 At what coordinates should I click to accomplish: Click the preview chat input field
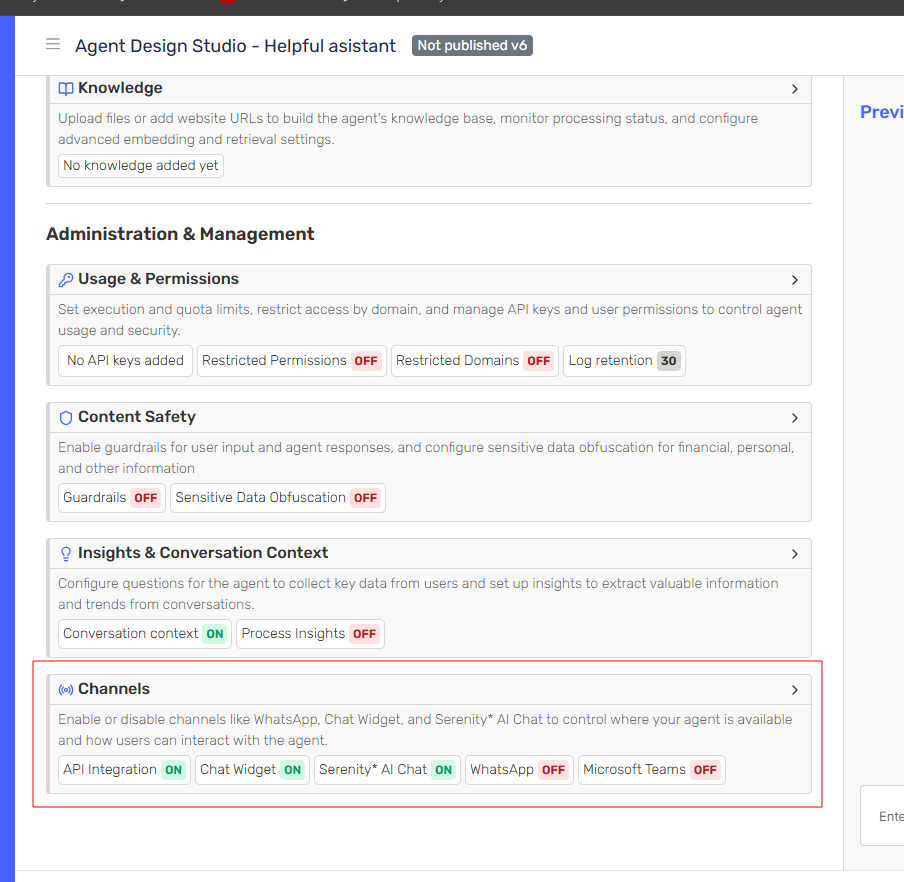(x=885, y=816)
